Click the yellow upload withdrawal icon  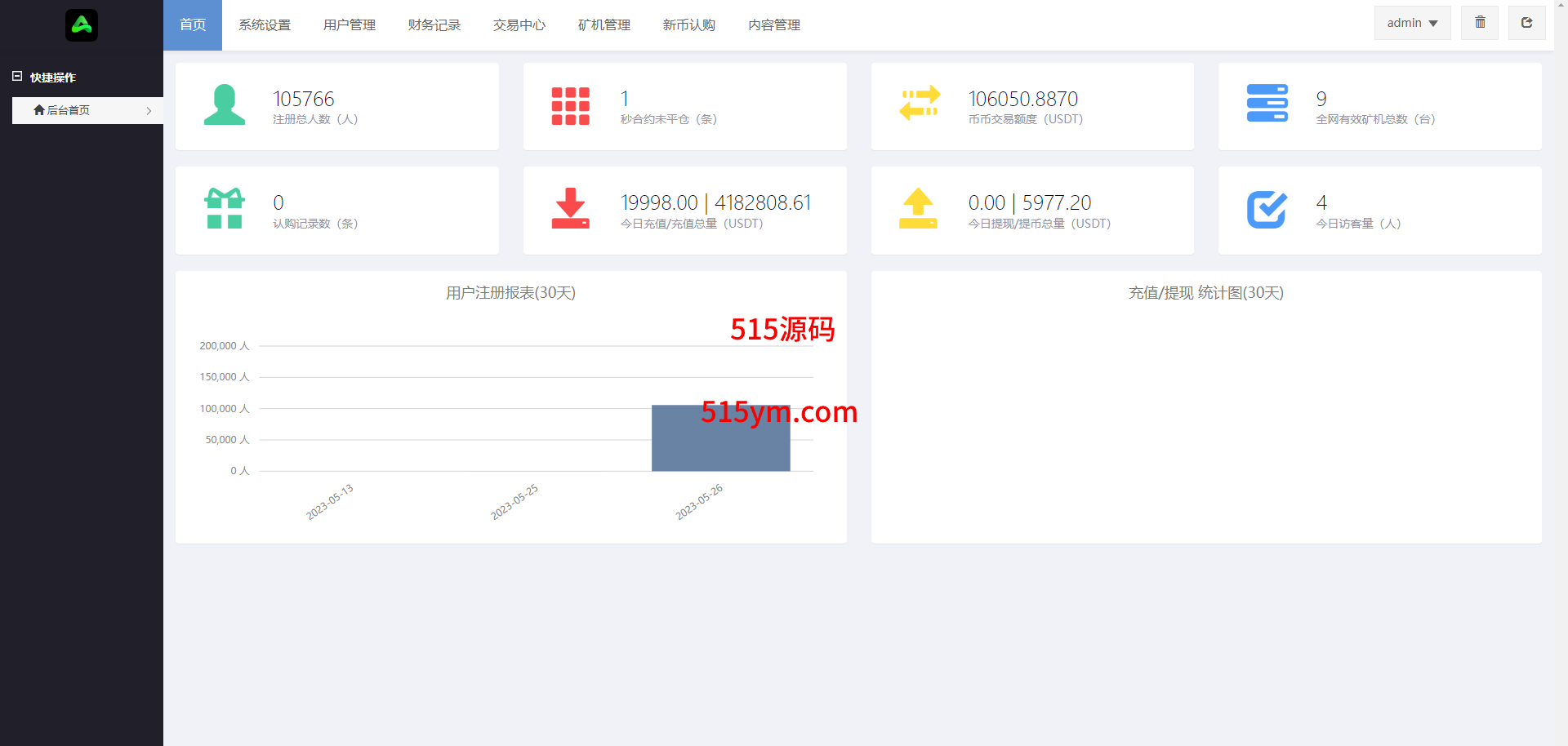click(918, 209)
